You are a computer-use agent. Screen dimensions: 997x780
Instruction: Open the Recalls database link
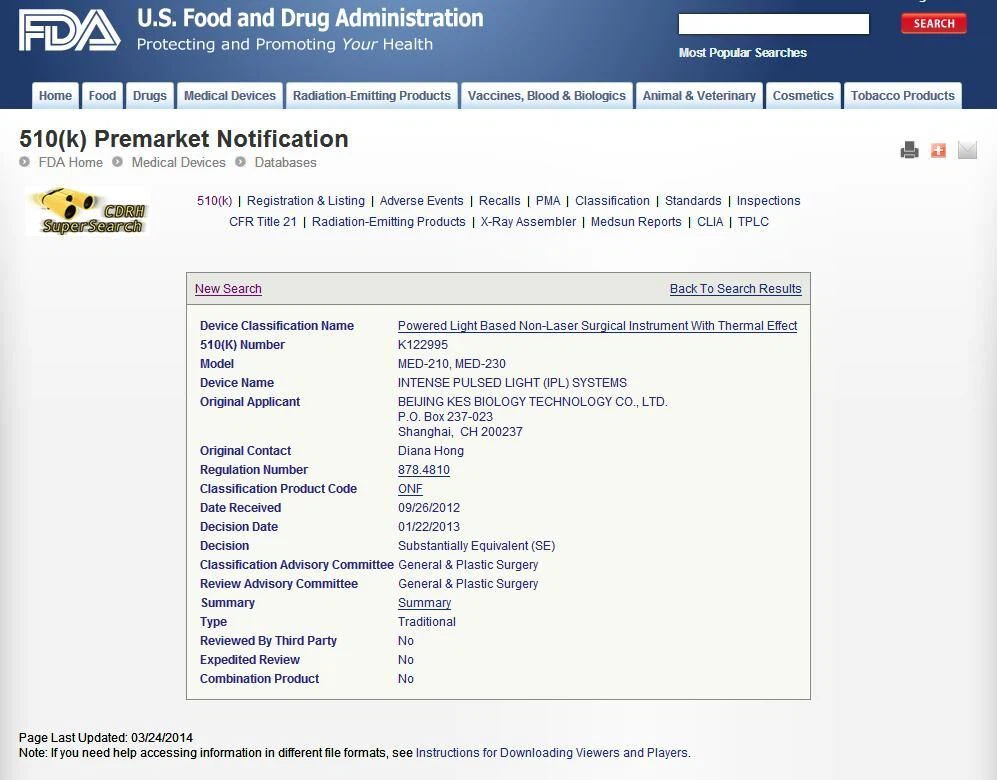(x=499, y=201)
